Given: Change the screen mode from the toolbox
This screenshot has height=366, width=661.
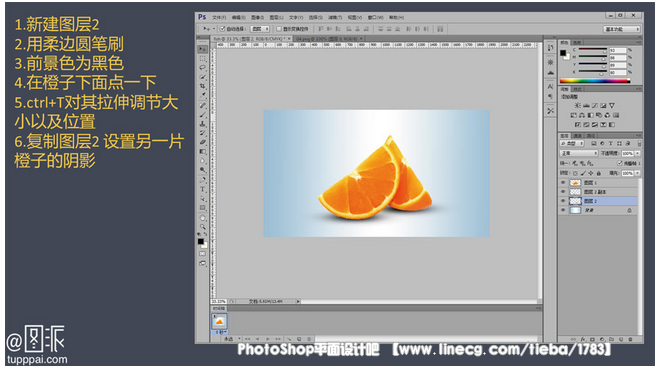Looking at the screenshot, I should [203, 264].
